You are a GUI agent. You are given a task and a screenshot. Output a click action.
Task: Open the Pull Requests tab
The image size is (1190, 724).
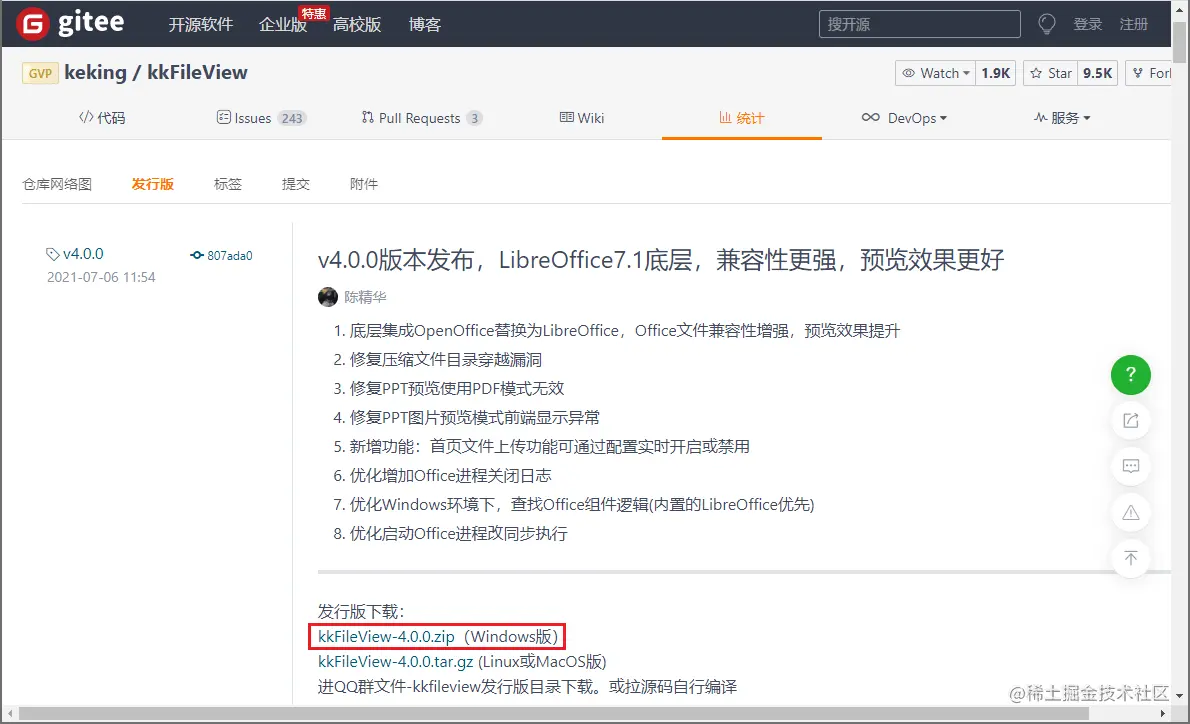421,118
